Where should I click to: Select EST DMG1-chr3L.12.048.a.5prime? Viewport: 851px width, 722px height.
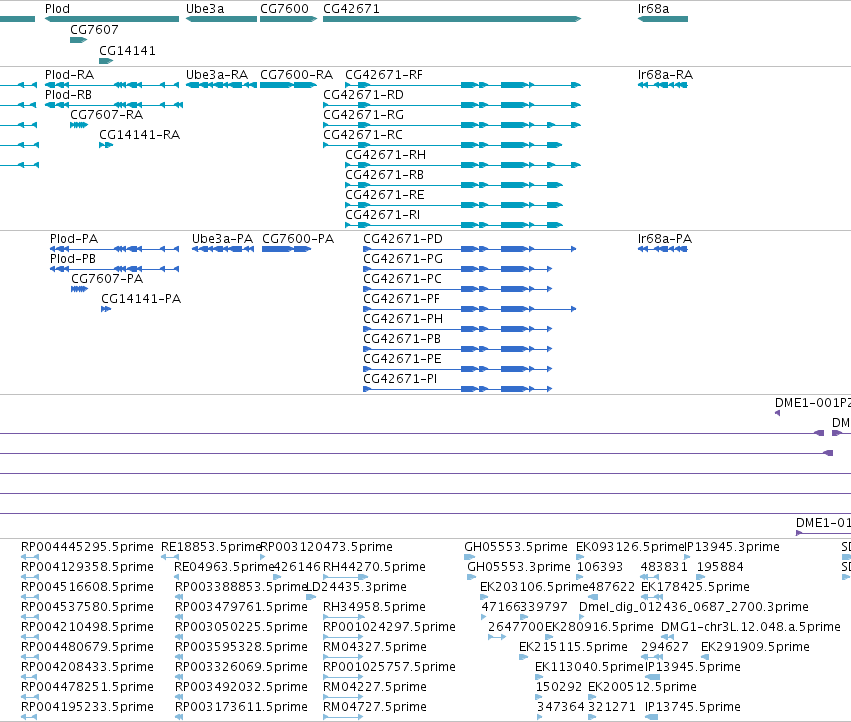751,627
